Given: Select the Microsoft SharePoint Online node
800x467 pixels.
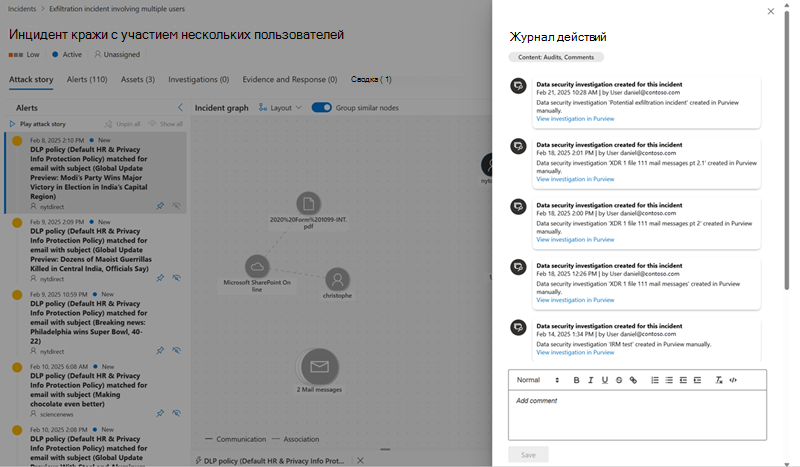Looking at the screenshot, I should (x=257, y=266).
